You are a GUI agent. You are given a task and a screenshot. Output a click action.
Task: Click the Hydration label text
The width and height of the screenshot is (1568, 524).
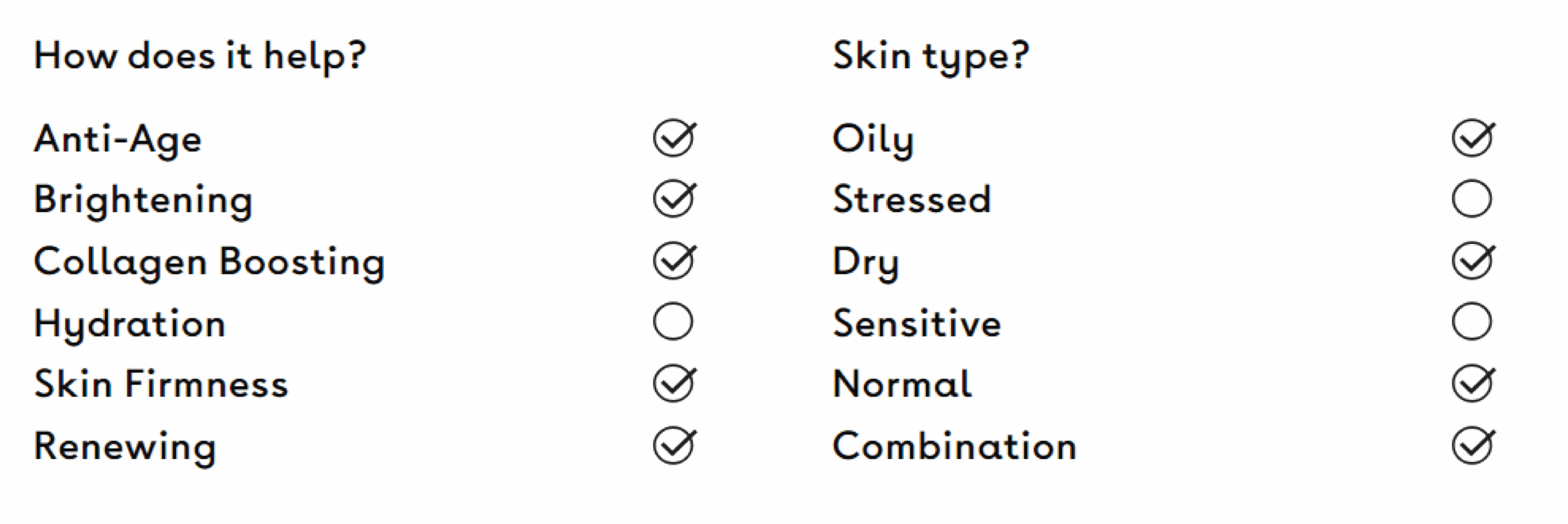(130, 324)
